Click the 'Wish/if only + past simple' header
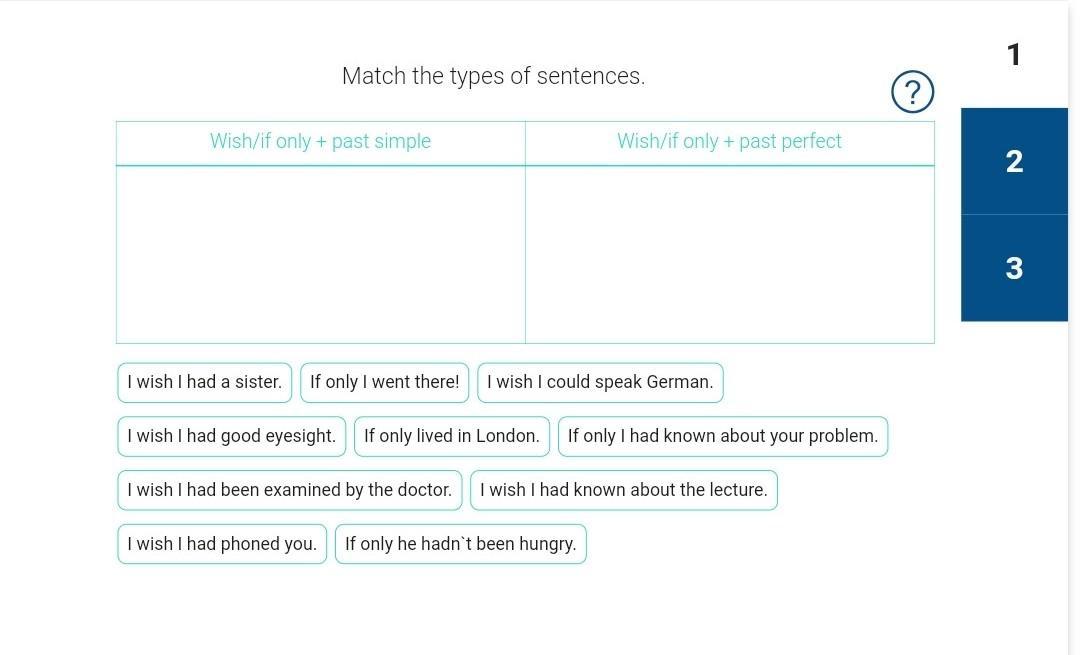Image resolution: width=1080 pixels, height=655 pixels. click(320, 141)
